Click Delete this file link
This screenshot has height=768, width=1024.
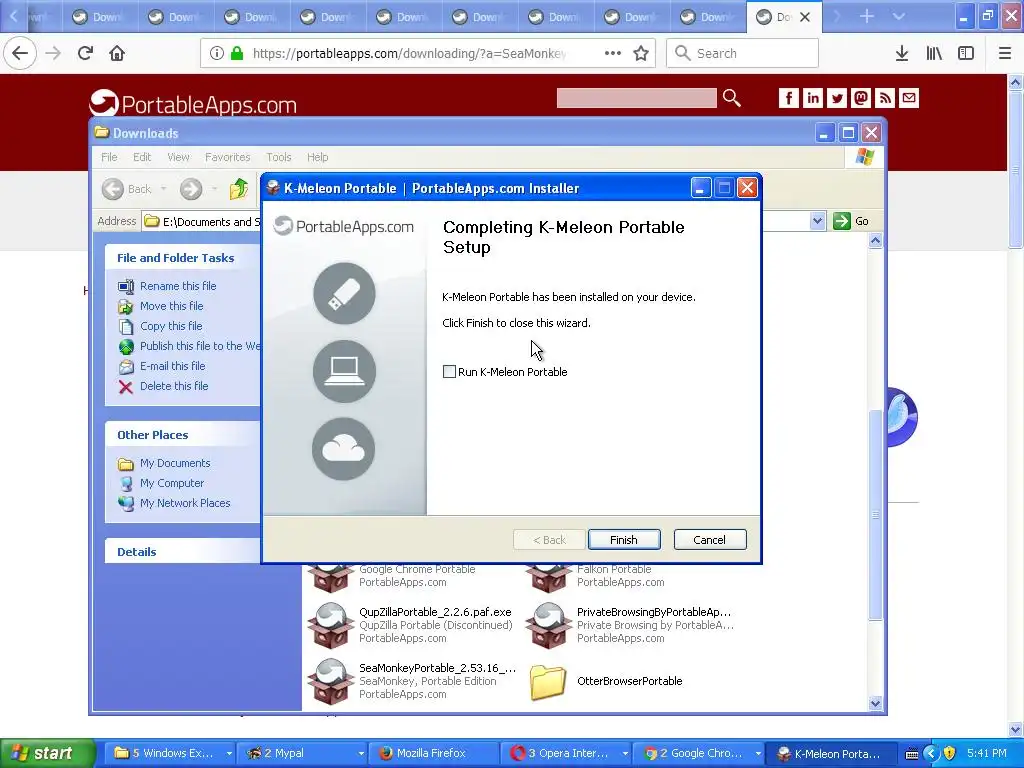pos(174,386)
